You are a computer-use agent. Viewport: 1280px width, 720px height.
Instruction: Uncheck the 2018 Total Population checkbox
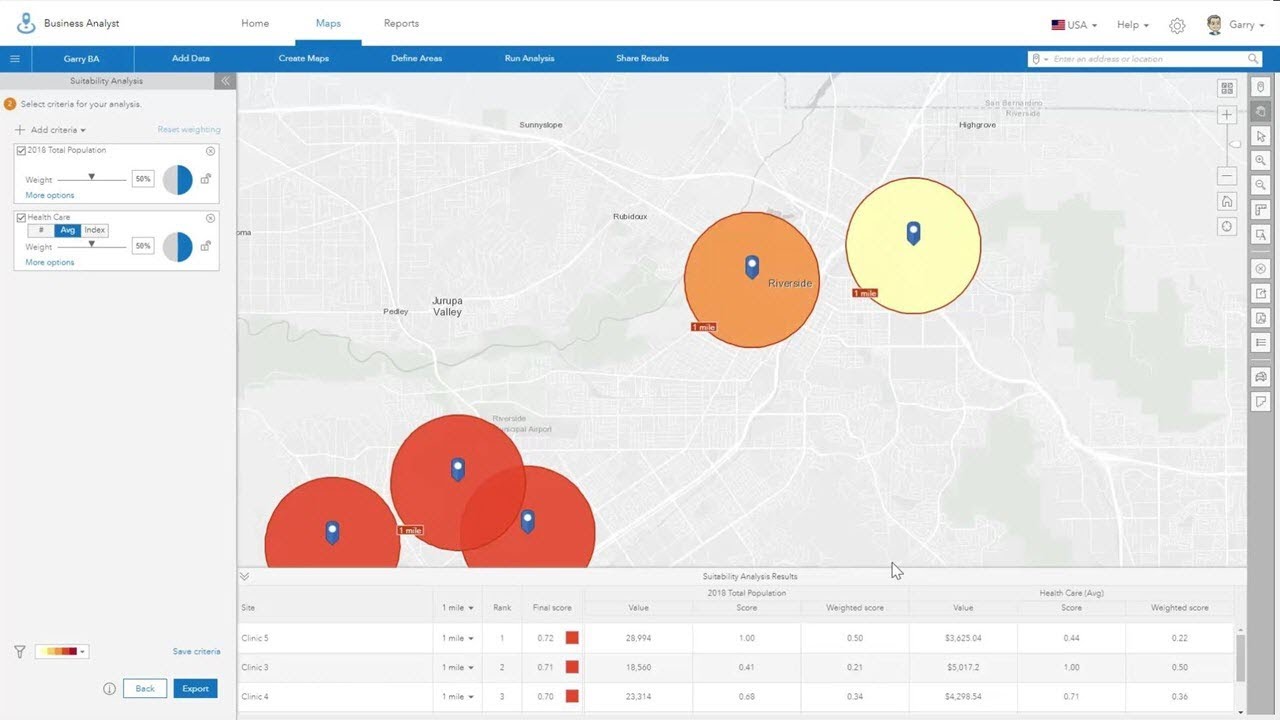click(x=21, y=151)
